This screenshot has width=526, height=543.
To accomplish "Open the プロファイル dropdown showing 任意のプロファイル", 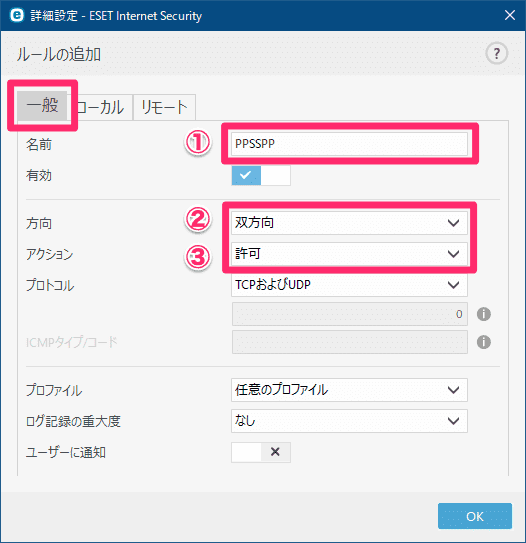I will click(x=349, y=390).
